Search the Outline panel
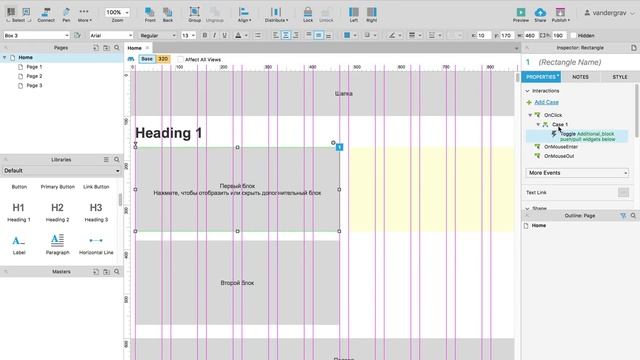This screenshot has height=360, width=640. point(633,216)
